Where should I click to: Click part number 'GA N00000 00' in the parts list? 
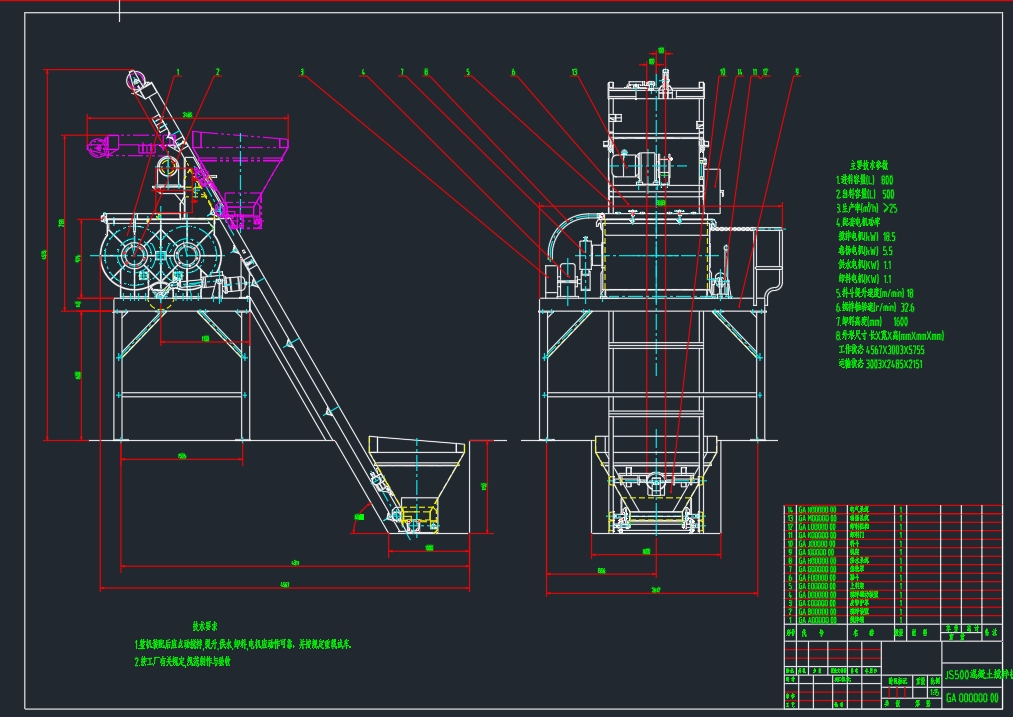817,510
